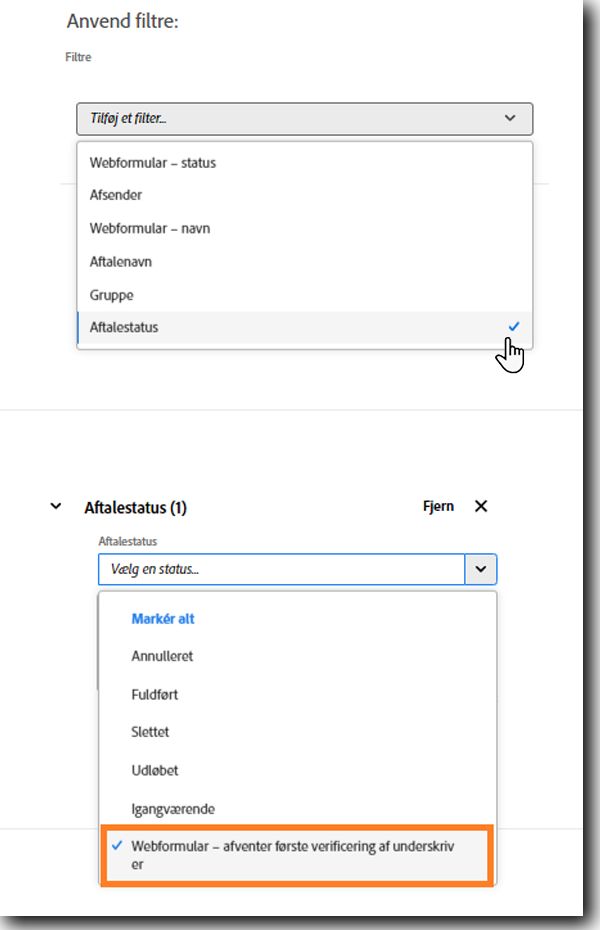The height and width of the screenshot is (930, 600).
Task: Select the Slettet status option
Action: tap(297, 732)
